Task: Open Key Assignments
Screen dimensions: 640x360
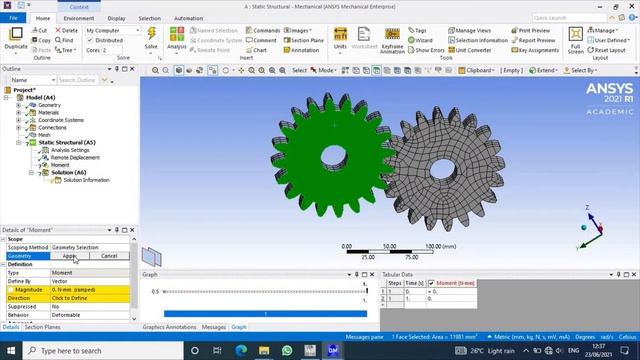Action: coord(535,50)
